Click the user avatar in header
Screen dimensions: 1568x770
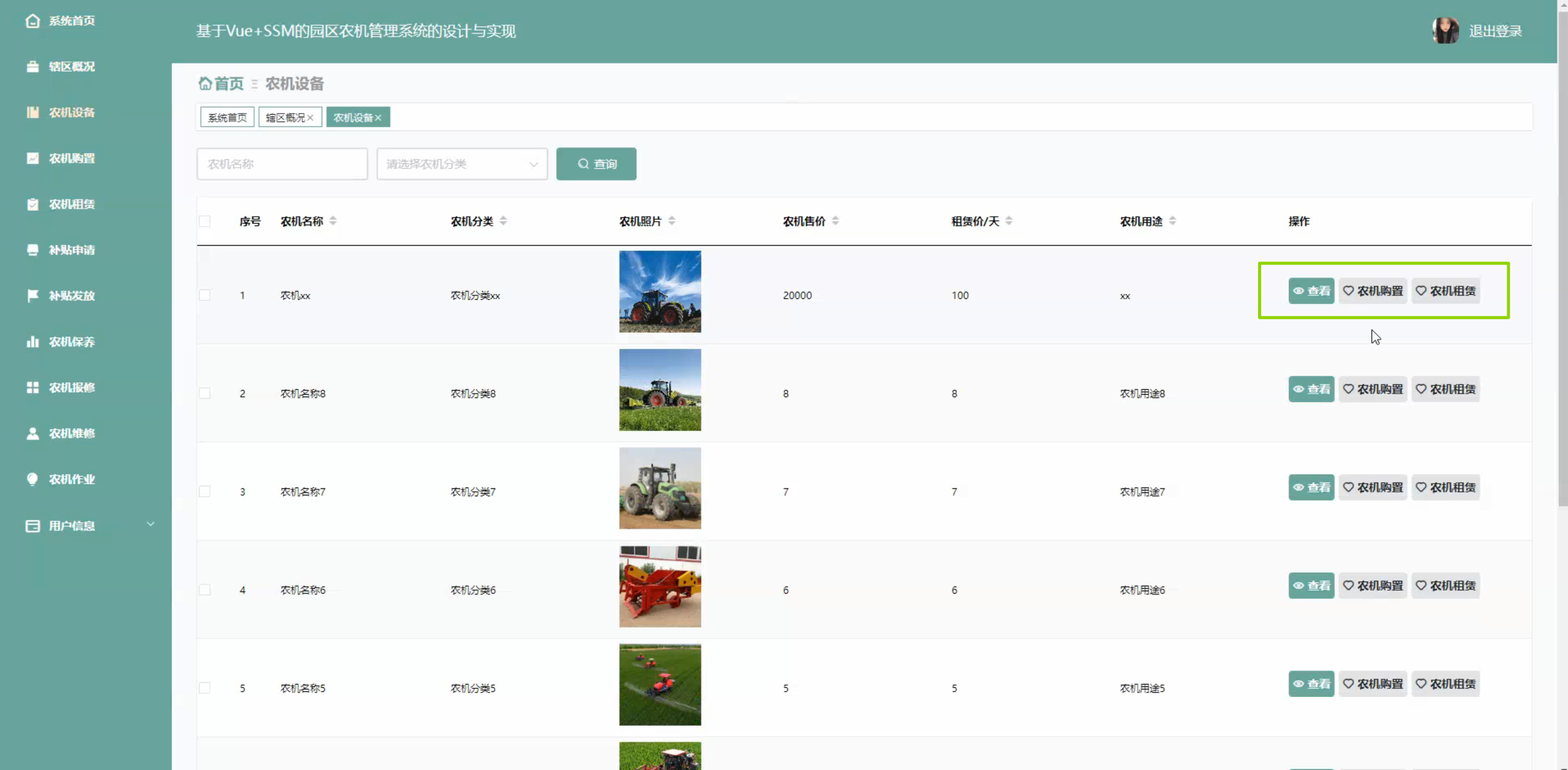(1445, 31)
